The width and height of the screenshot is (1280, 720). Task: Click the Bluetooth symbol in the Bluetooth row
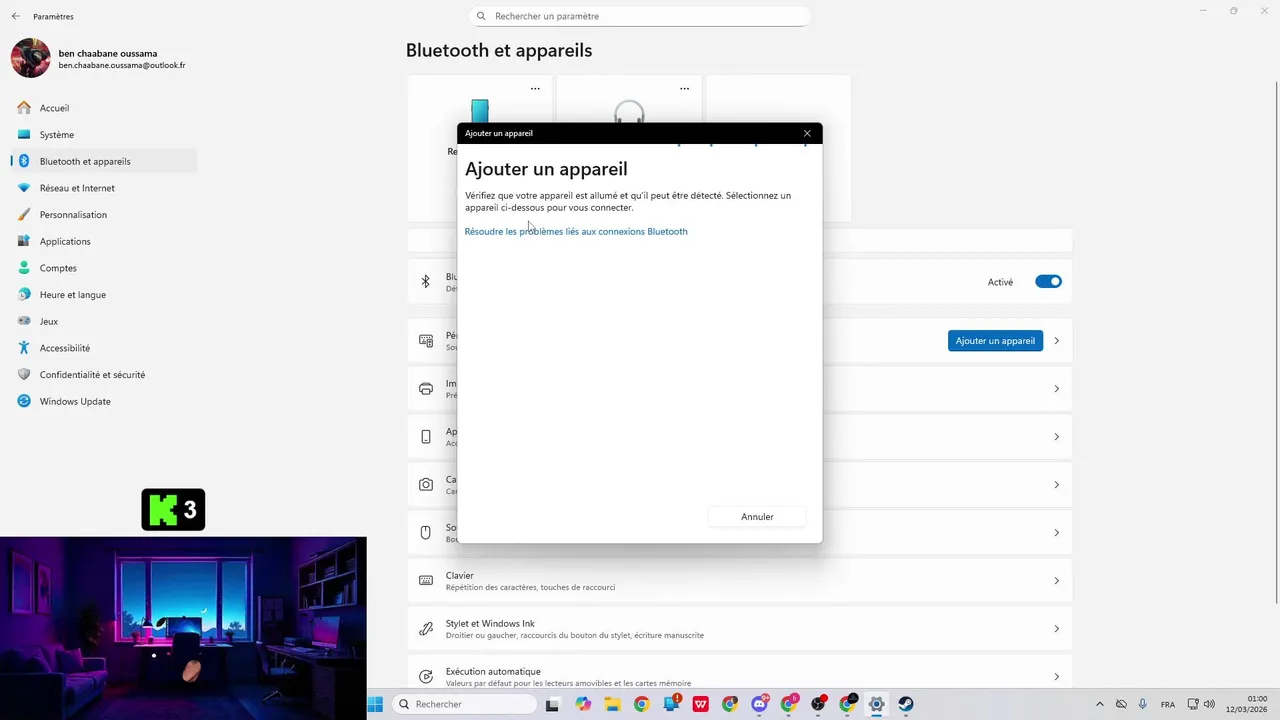[x=425, y=282]
